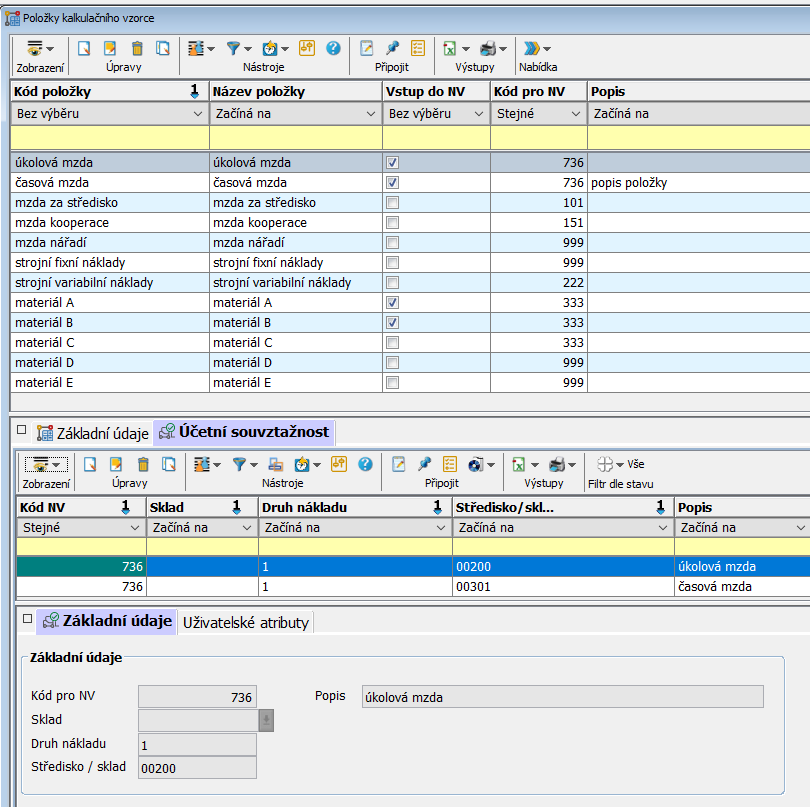Uncheck Vstup do NV for materiál A

pos(393,303)
